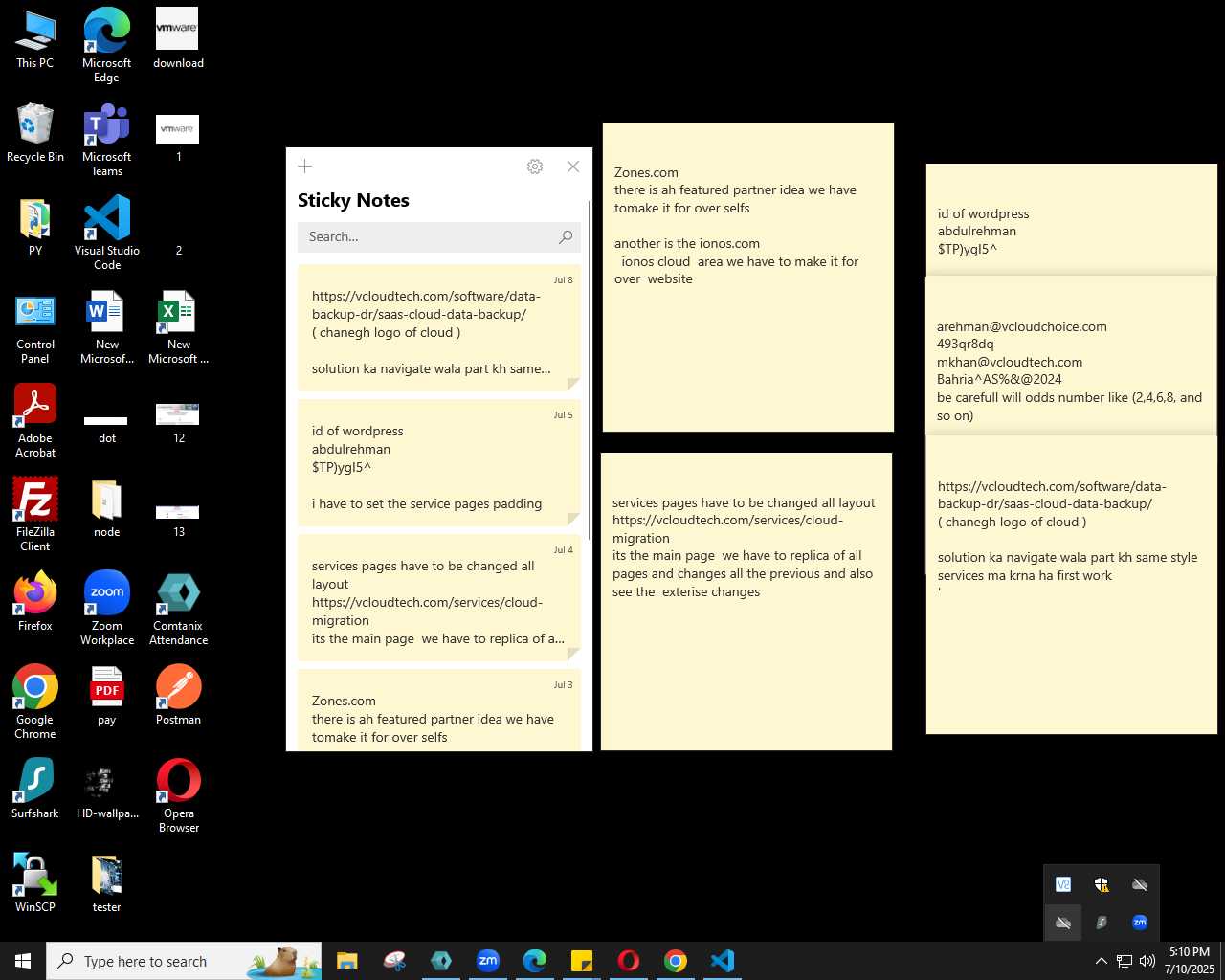1225x980 pixels.
Task: Click the open arehman@vcloudchoice.com sticky note
Action: tap(1071, 355)
